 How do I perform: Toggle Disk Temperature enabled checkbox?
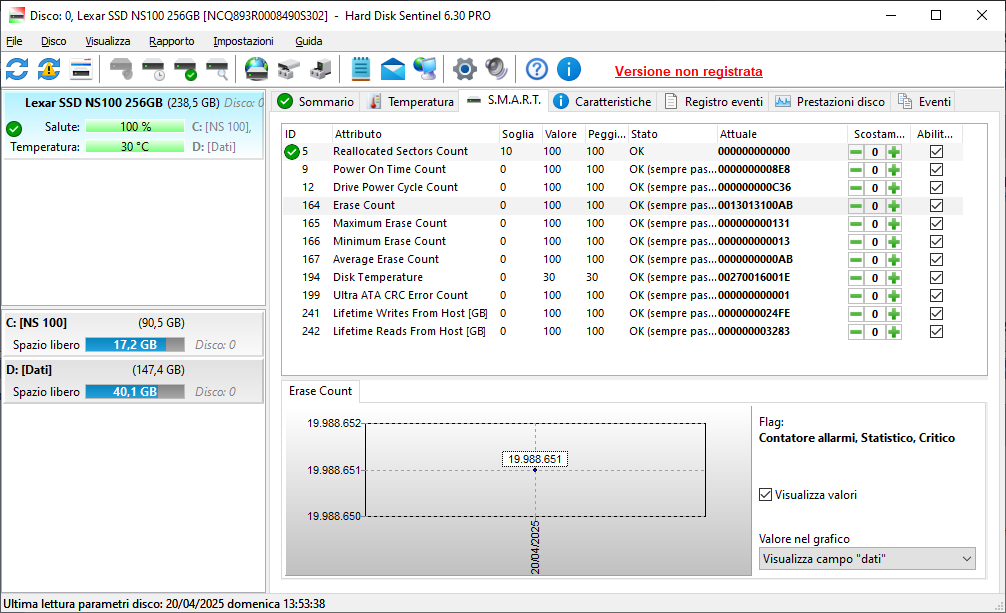937,278
